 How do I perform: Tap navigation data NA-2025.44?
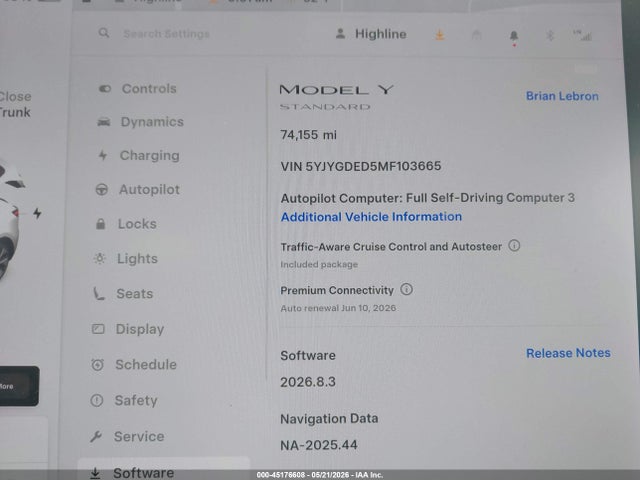319,445
